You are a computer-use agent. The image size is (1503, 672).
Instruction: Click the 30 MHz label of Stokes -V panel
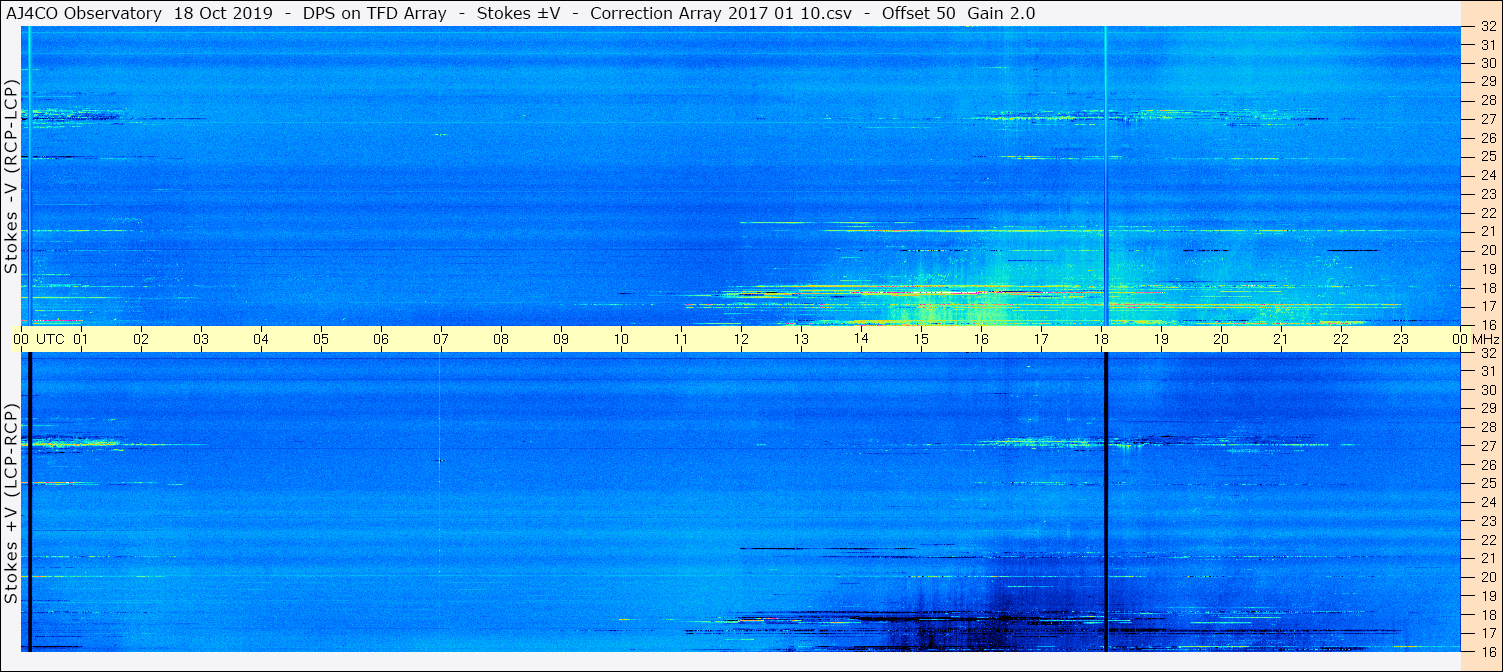pyautogui.click(x=1487, y=63)
